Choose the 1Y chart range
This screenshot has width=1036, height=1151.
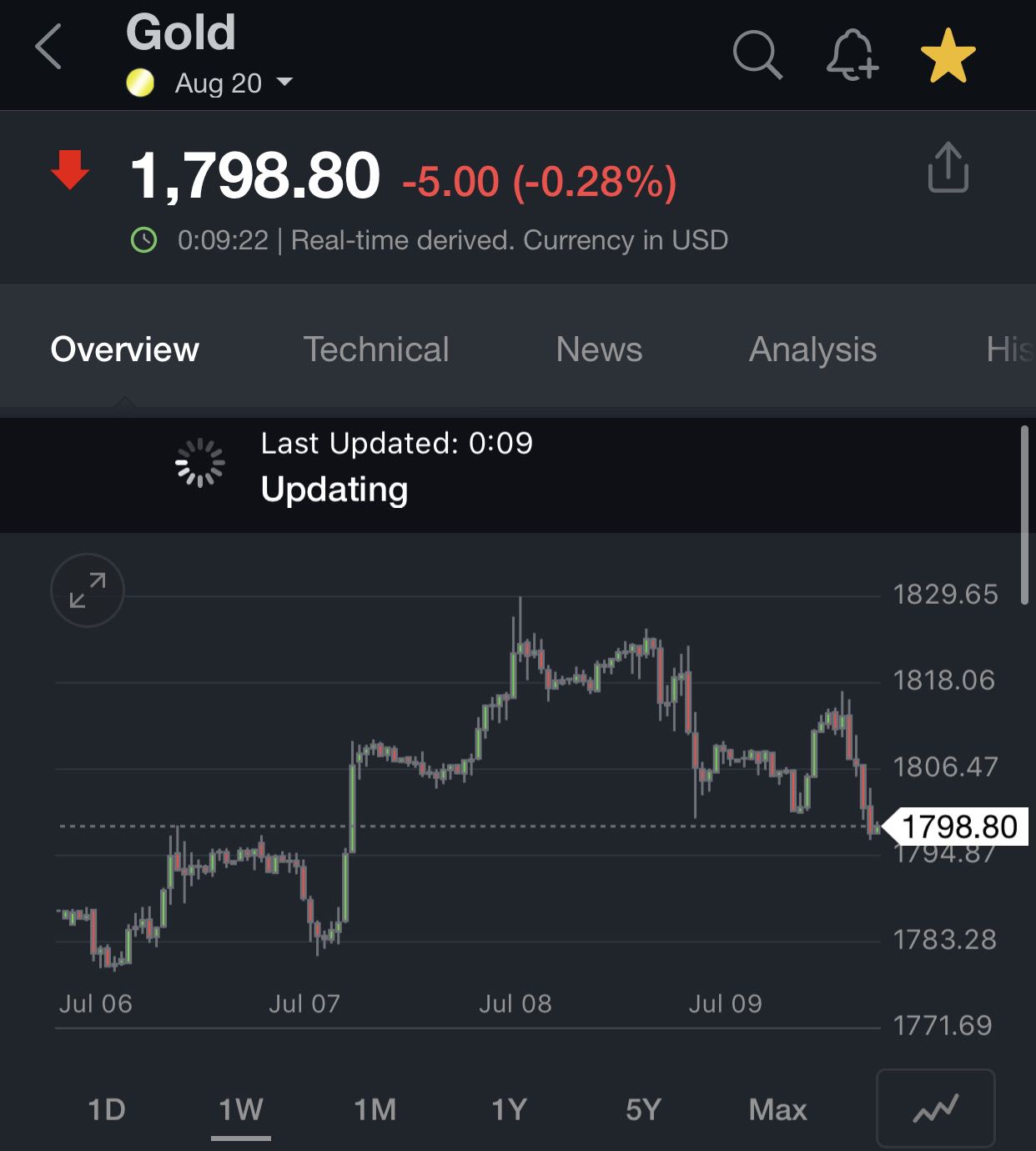pos(509,1109)
